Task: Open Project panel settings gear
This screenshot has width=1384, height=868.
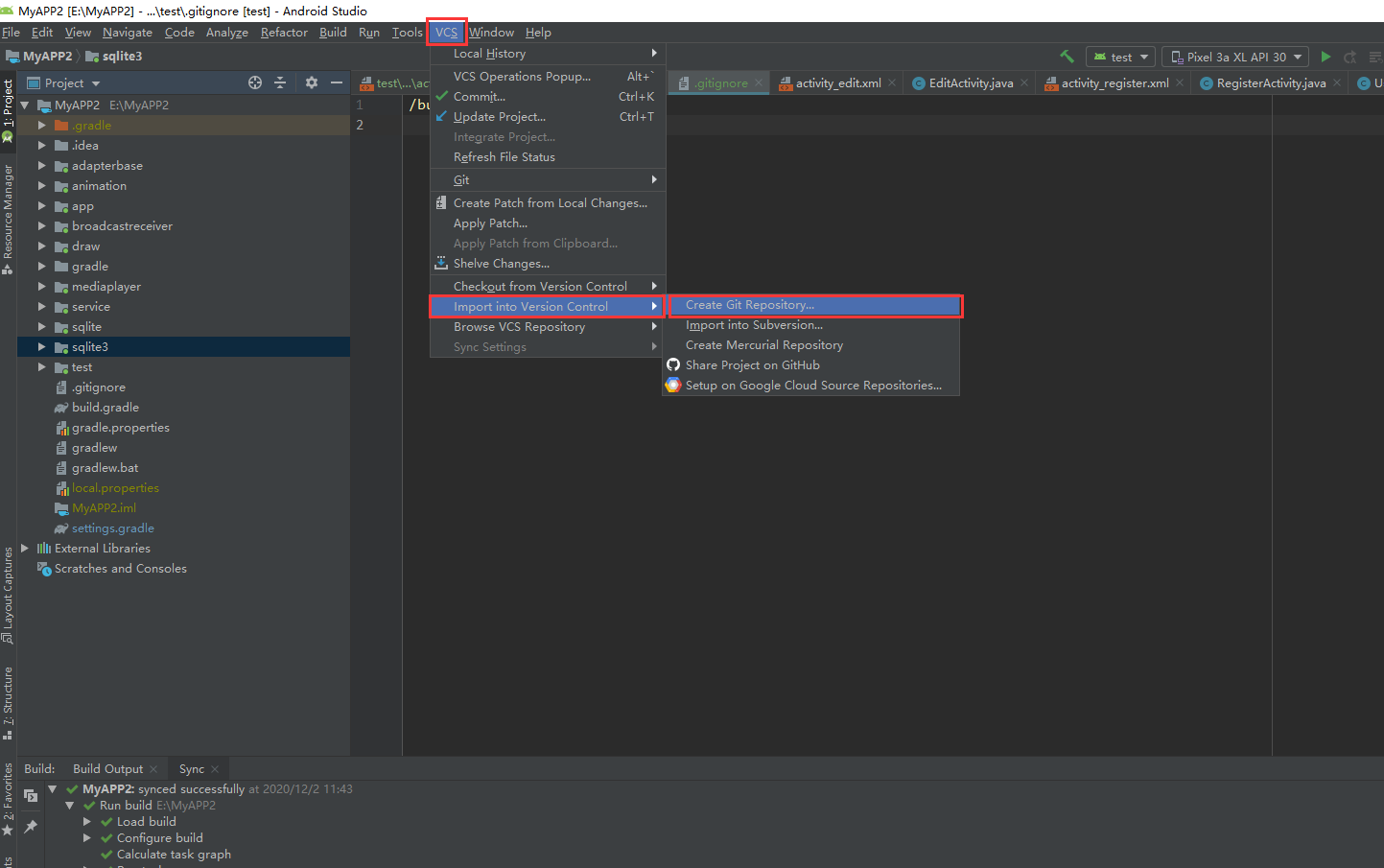Action: [312, 82]
